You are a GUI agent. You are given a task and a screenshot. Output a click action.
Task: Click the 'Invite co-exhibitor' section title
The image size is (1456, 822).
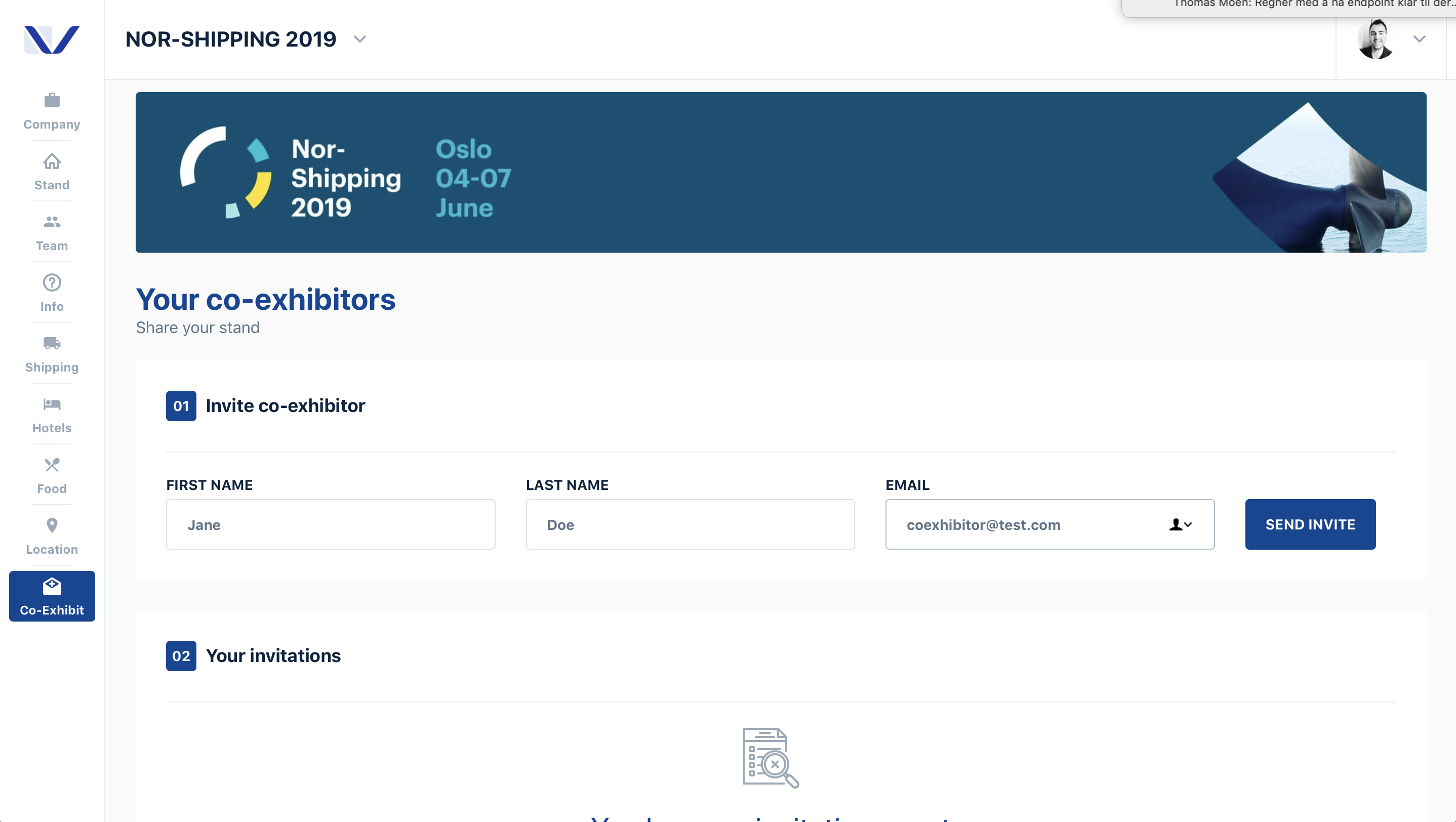click(x=286, y=405)
